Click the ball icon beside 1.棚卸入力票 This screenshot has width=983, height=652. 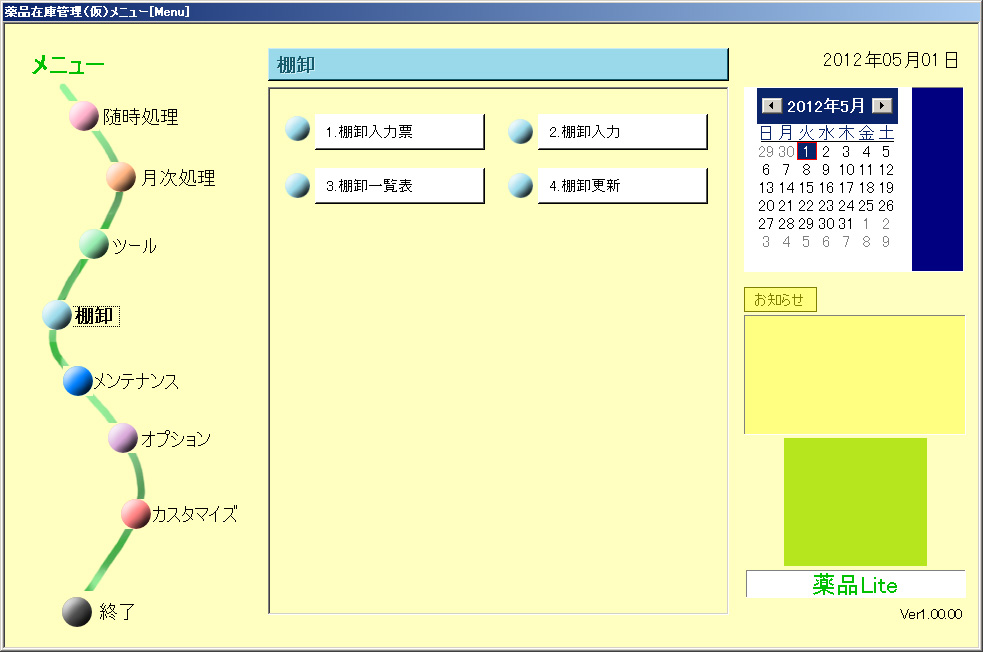[297, 129]
